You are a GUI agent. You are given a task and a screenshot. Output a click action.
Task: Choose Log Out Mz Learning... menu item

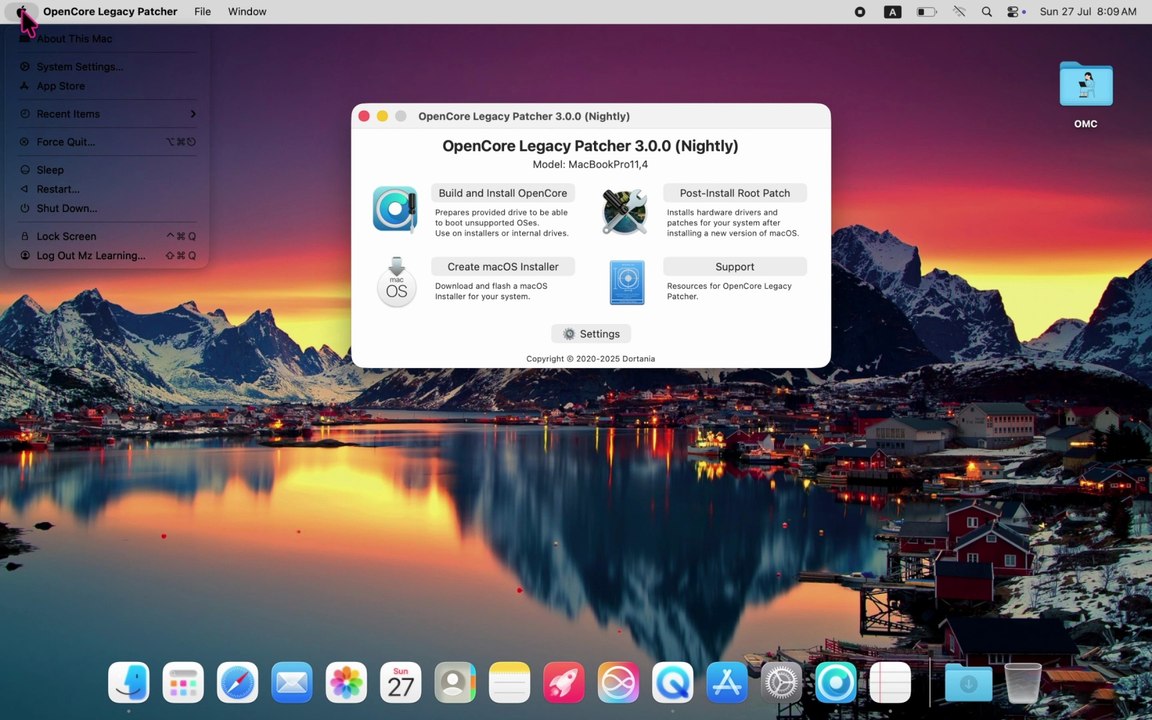107,254
